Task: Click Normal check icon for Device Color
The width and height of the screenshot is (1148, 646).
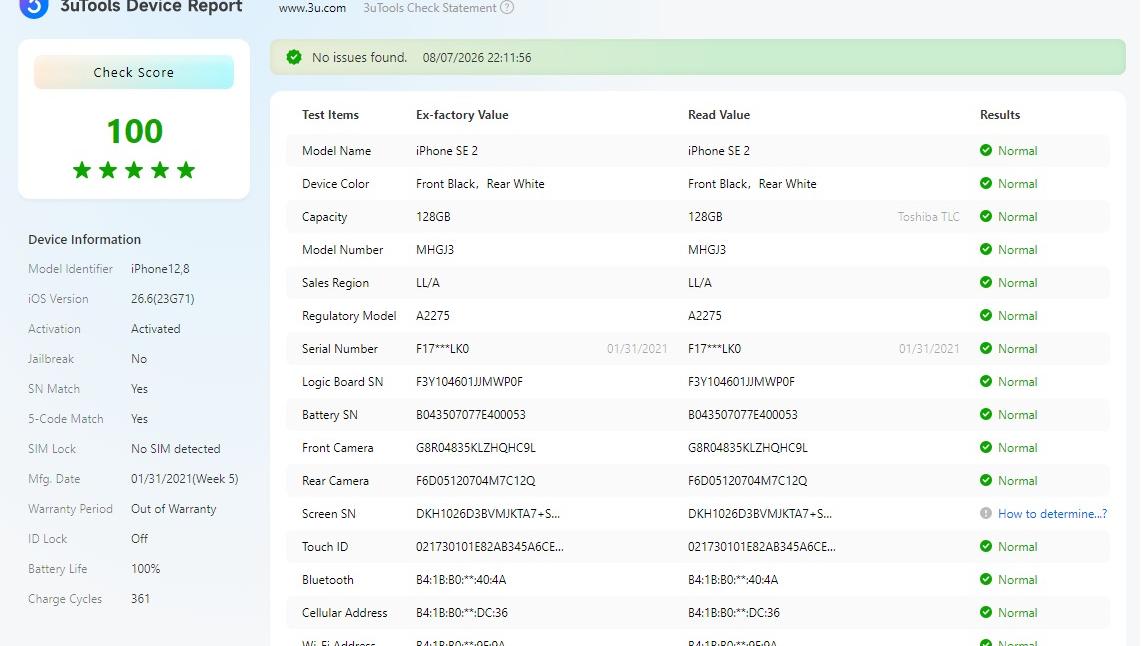Action: tap(985, 183)
